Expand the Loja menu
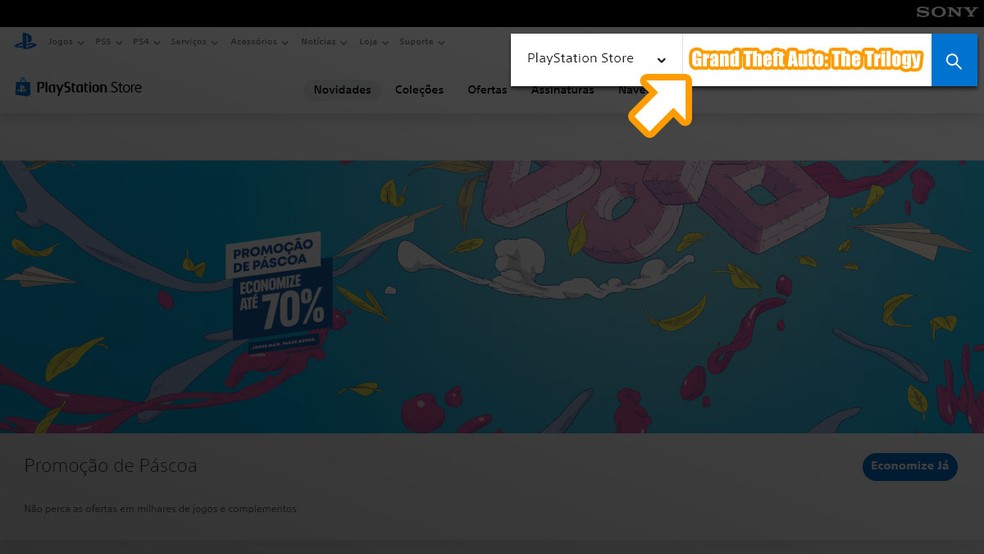984x554 pixels. coord(374,42)
